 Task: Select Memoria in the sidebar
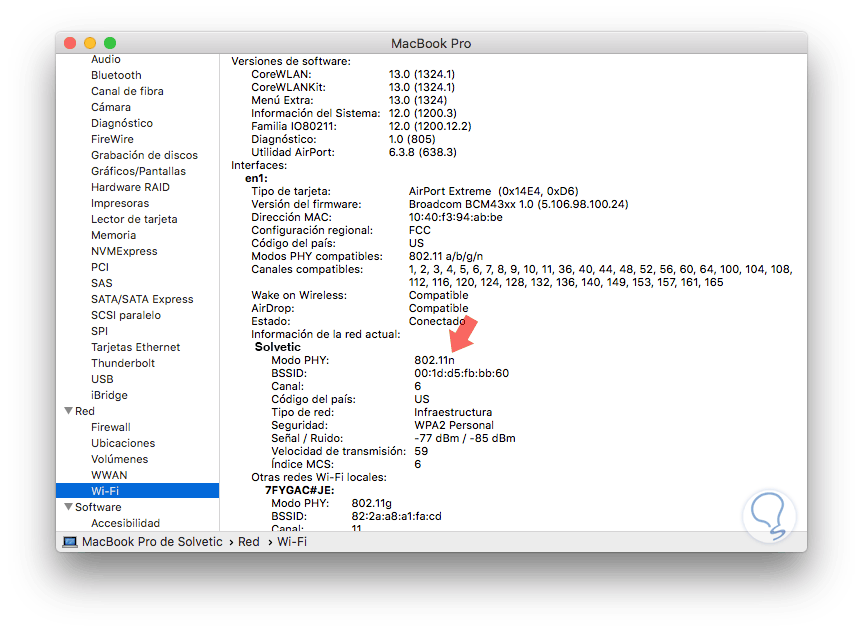coord(113,235)
